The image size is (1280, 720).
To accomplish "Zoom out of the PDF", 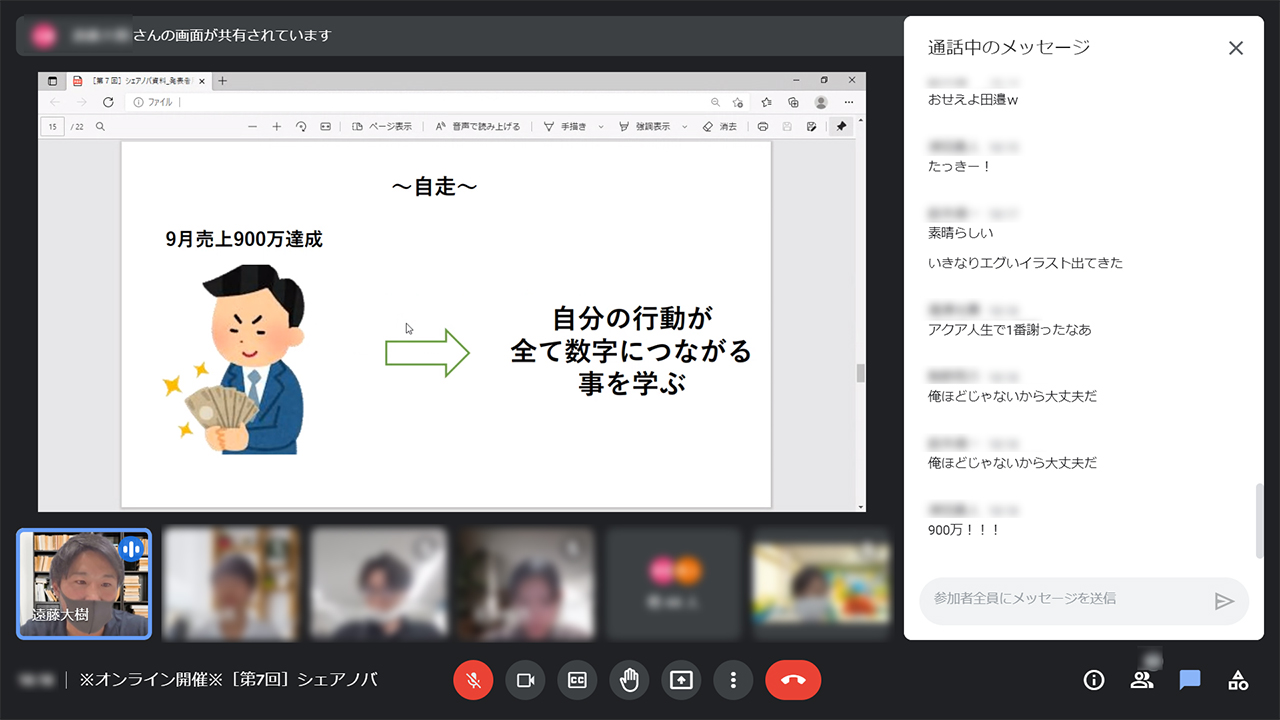I will click(252, 127).
